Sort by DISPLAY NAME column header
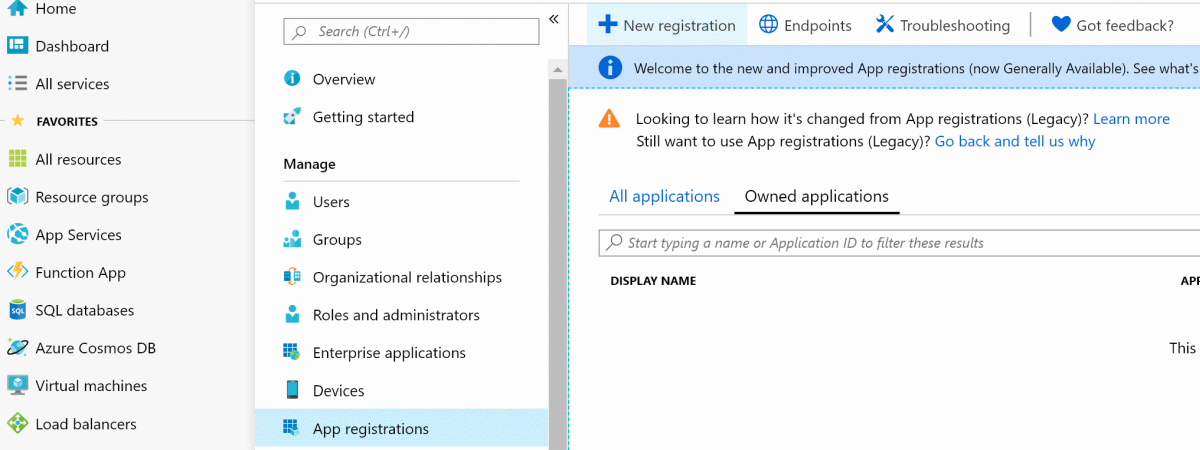This screenshot has width=1200, height=450. point(653,281)
